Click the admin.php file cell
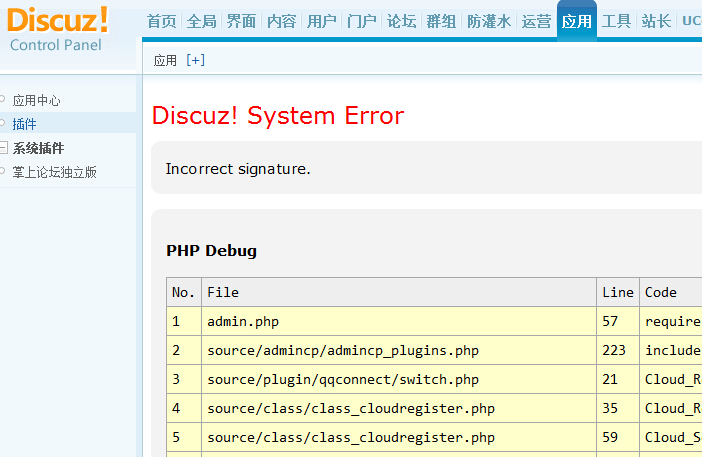Screen dimensions: 702x457 coord(399,321)
